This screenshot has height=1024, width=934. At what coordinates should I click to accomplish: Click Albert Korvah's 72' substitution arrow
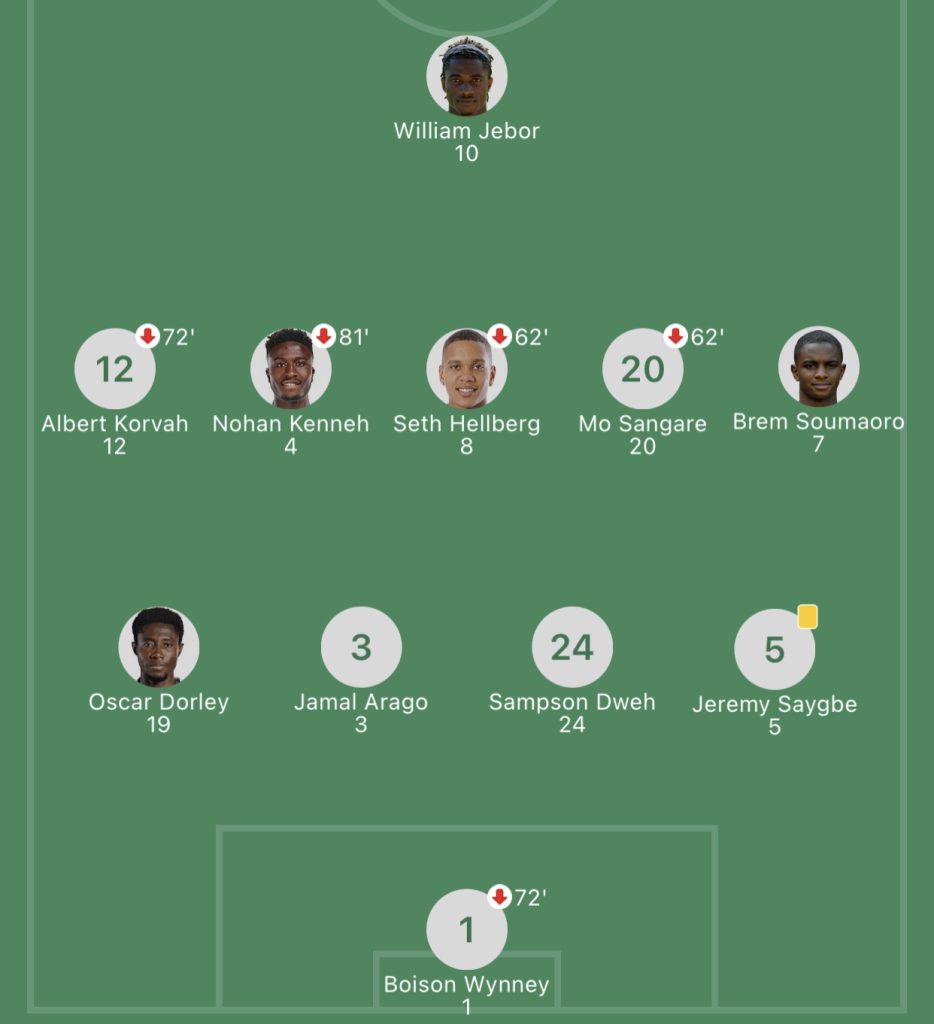click(148, 336)
